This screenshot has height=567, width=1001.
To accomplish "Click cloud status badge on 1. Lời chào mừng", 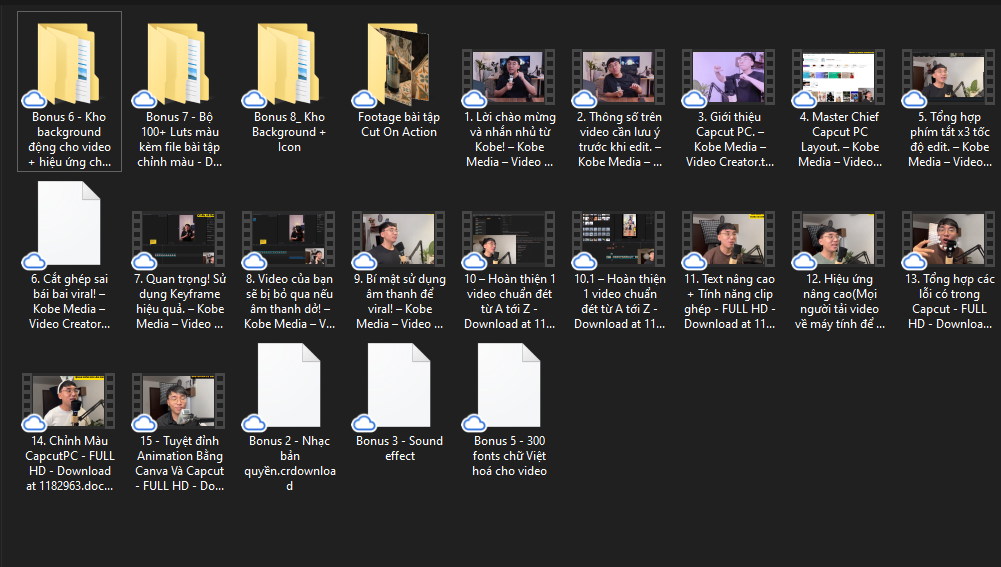I will (x=474, y=99).
